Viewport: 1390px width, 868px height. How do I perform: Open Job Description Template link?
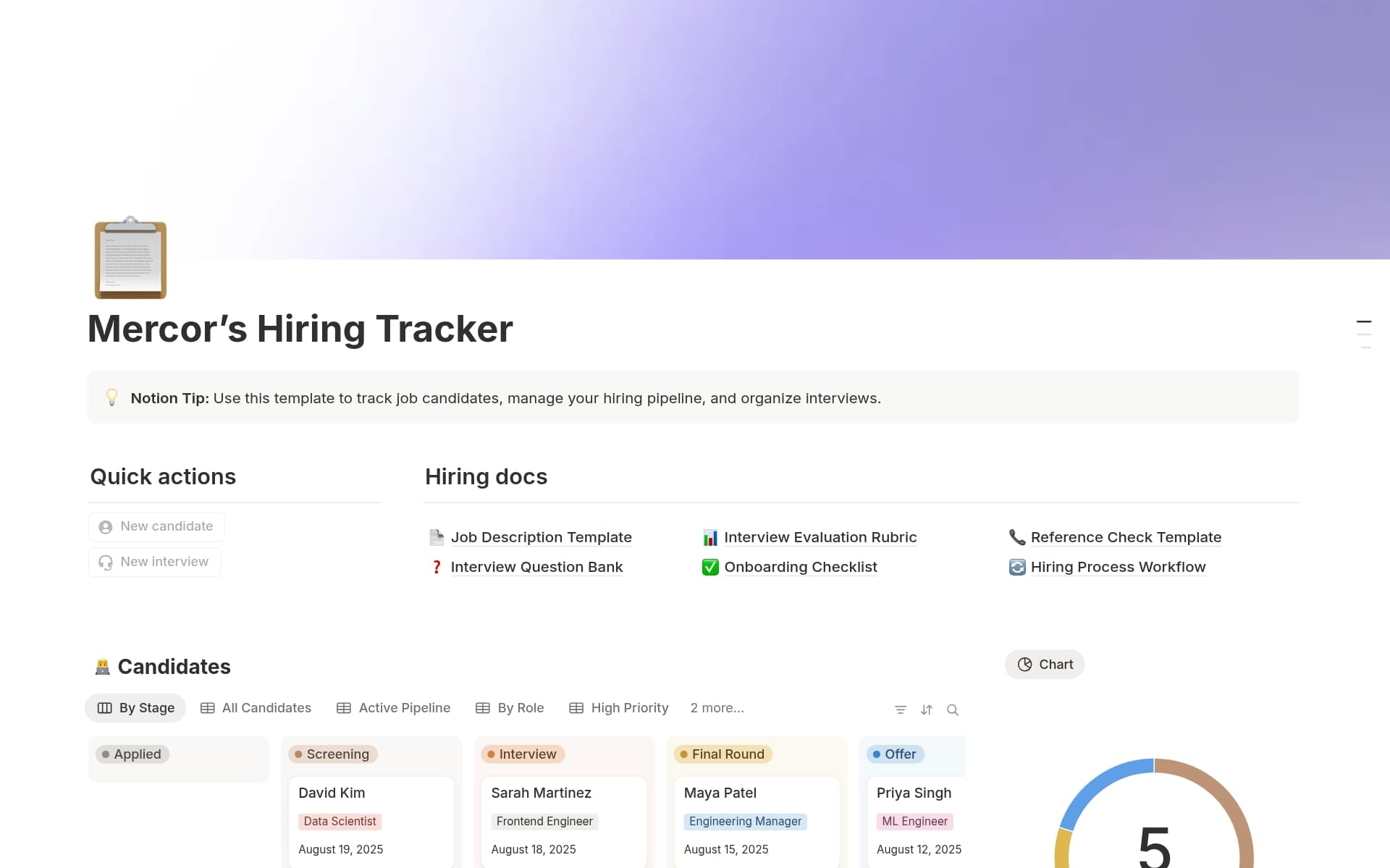pyautogui.click(x=541, y=537)
